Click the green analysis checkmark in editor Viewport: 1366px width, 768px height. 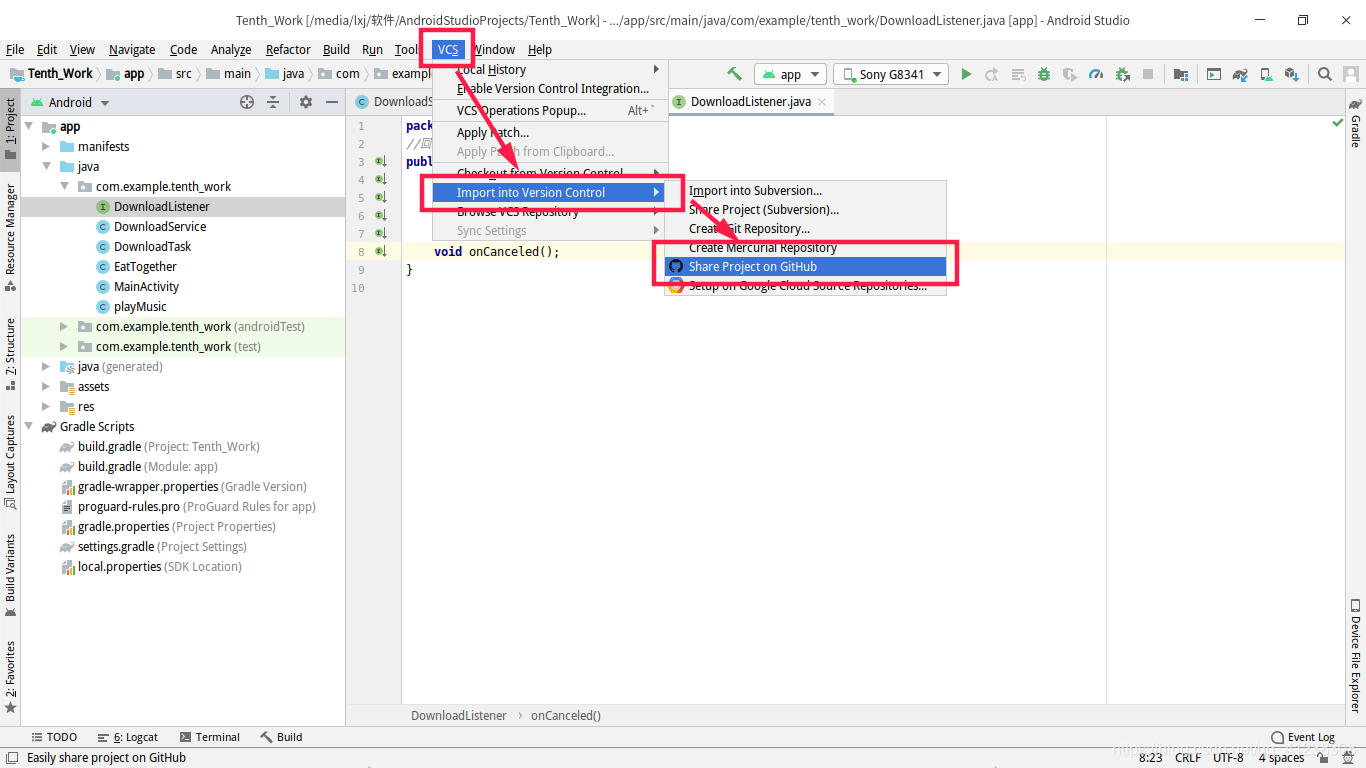(x=1337, y=123)
